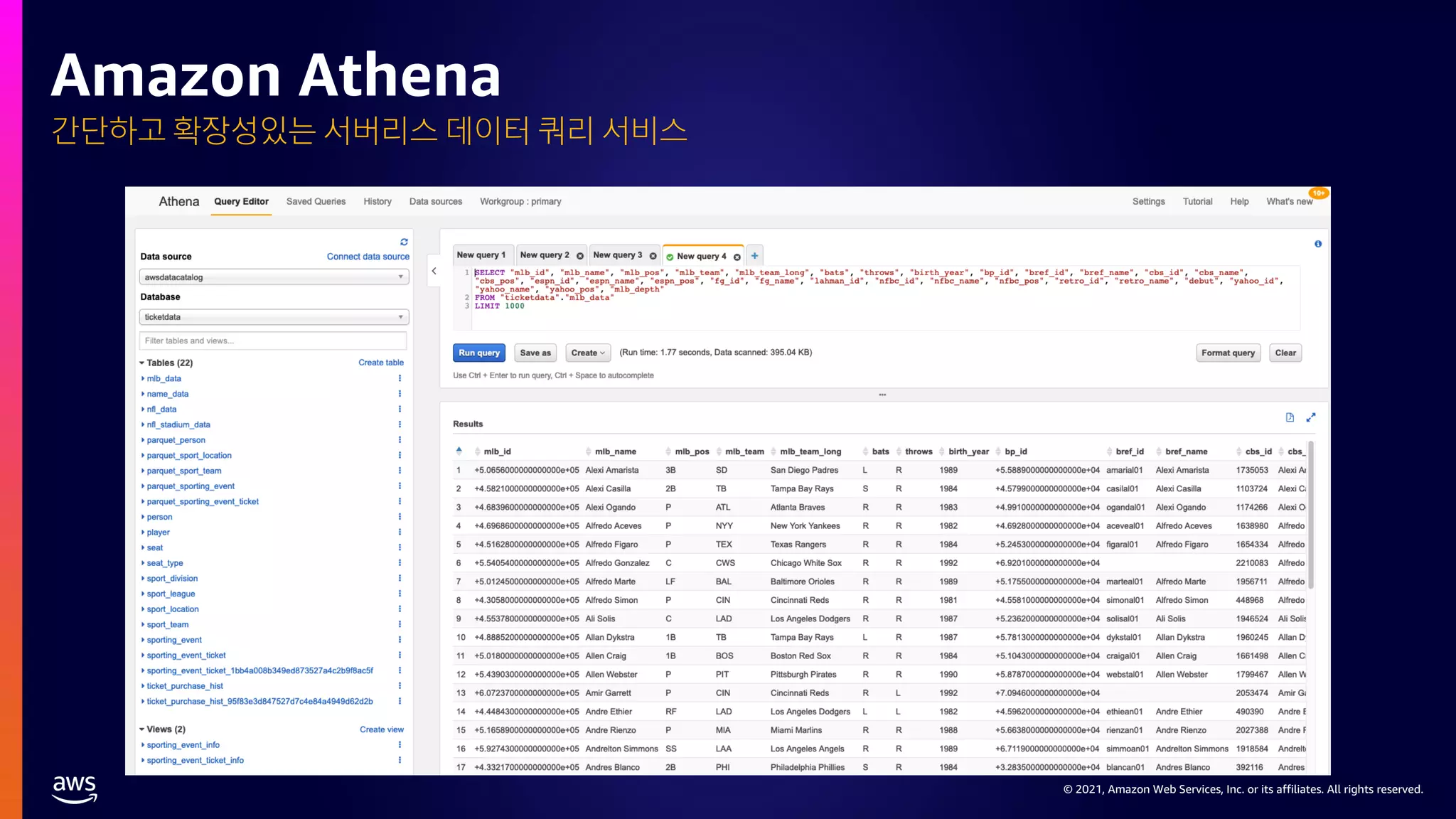Open options menu for mlb_data table

tap(400, 378)
